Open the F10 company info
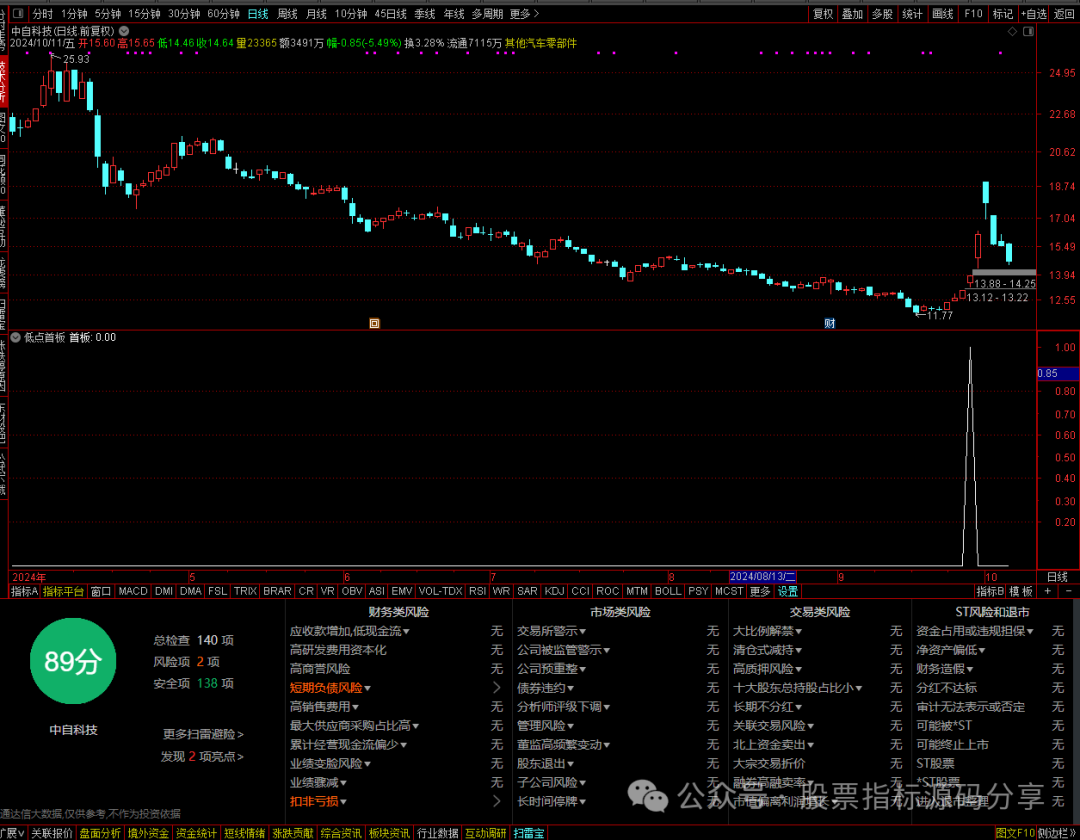 (x=973, y=14)
